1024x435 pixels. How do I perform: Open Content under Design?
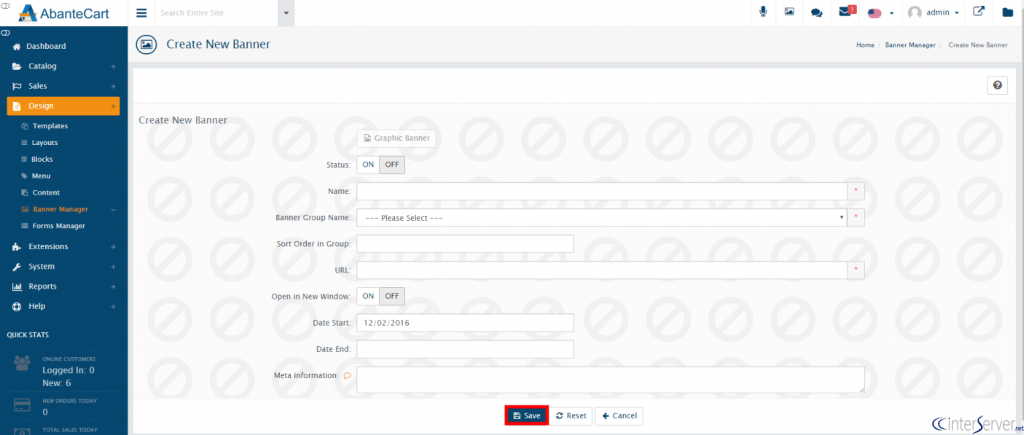point(46,193)
